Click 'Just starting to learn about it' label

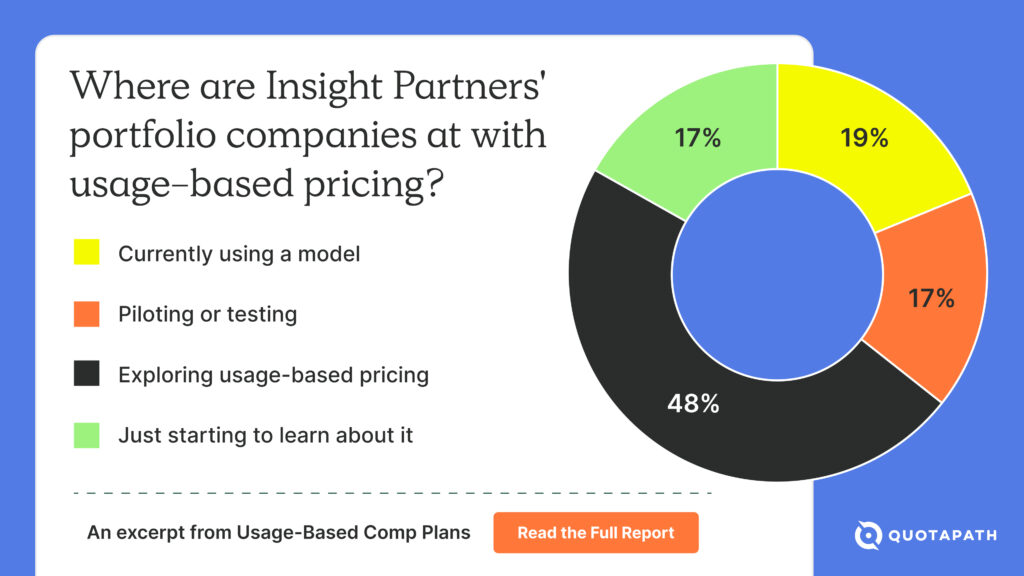point(265,436)
